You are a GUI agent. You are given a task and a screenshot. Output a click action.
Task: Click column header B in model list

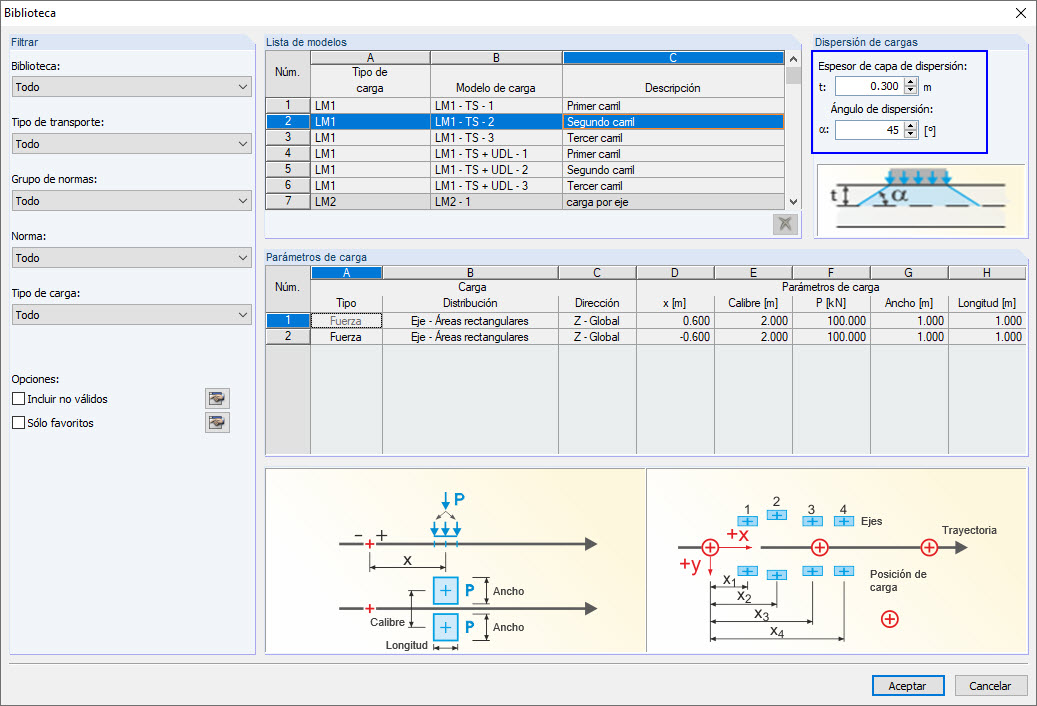[x=496, y=58]
